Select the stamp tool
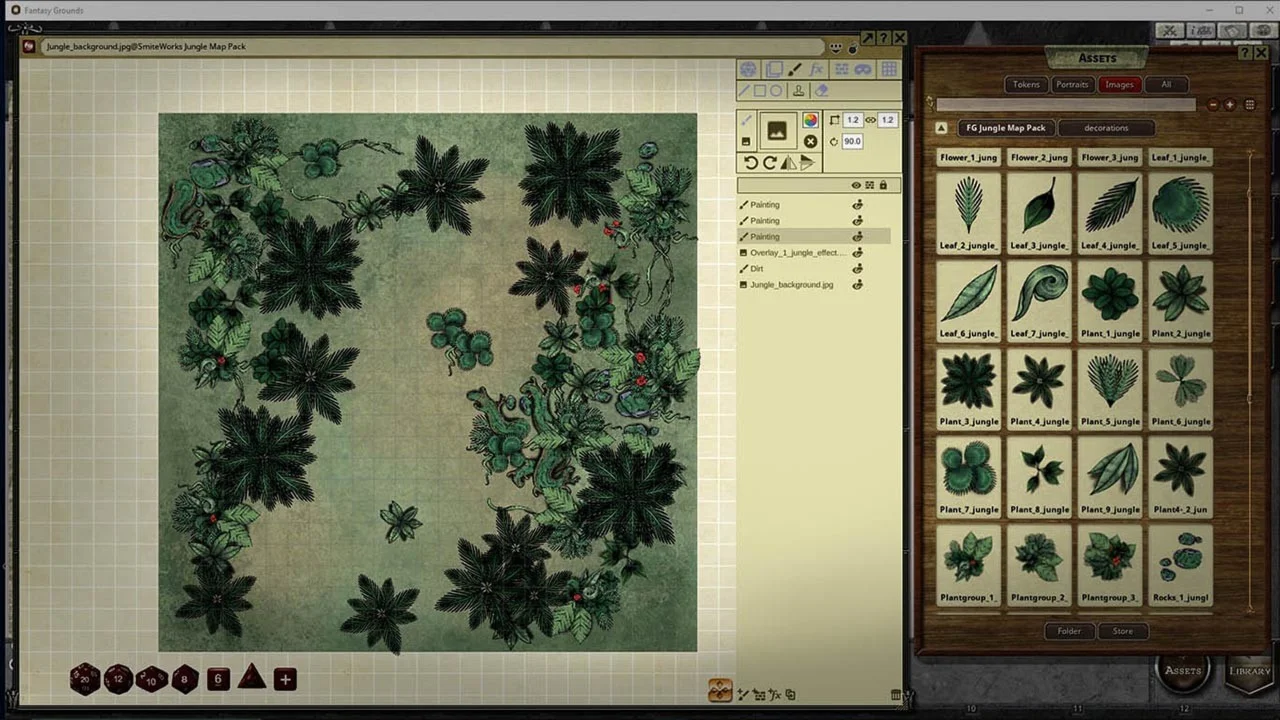Viewport: 1280px width, 720px height. pyautogui.click(x=798, y=91)
